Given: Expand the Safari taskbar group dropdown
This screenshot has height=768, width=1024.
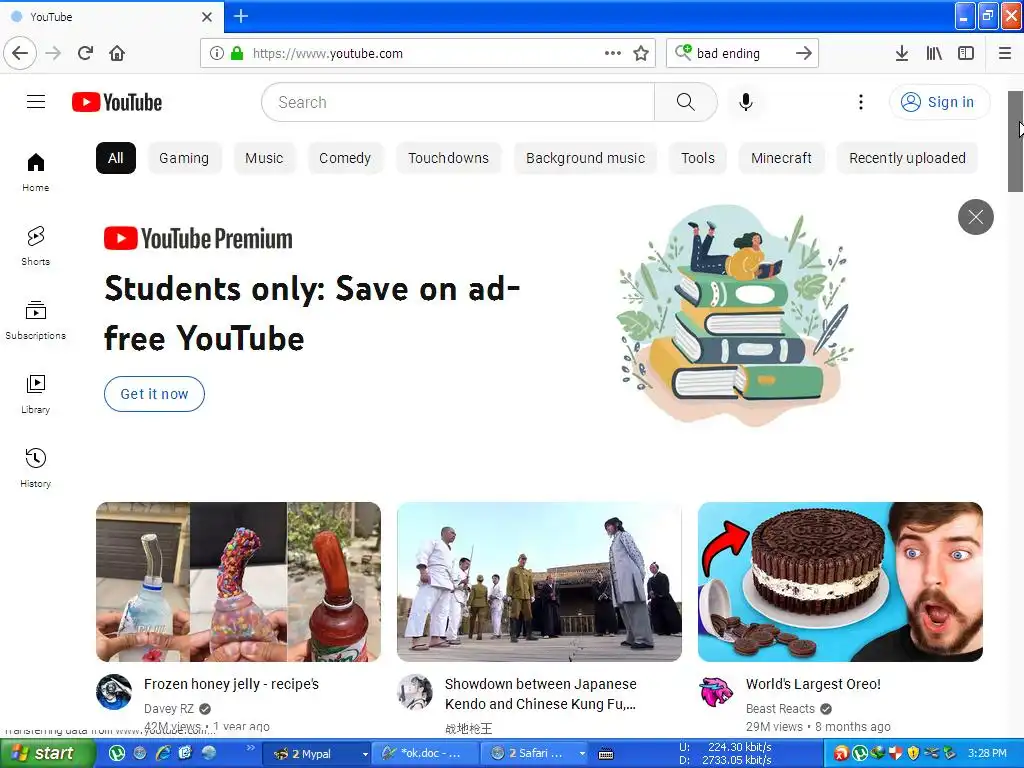Looking at the screenshot, I should tap(582, 754).
